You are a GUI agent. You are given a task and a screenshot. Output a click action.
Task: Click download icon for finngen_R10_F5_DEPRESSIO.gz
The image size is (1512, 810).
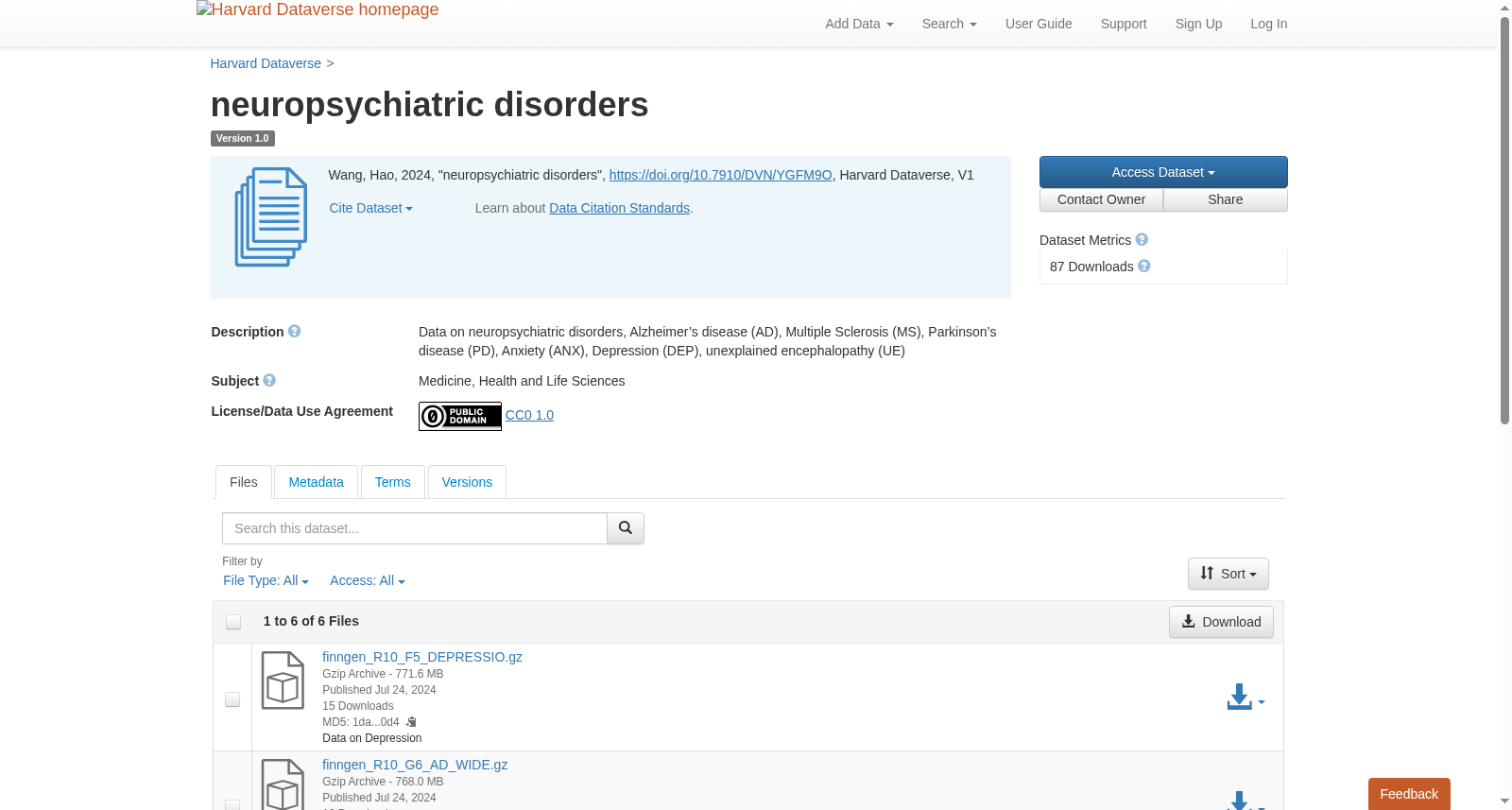click(x=1240, y=698)
